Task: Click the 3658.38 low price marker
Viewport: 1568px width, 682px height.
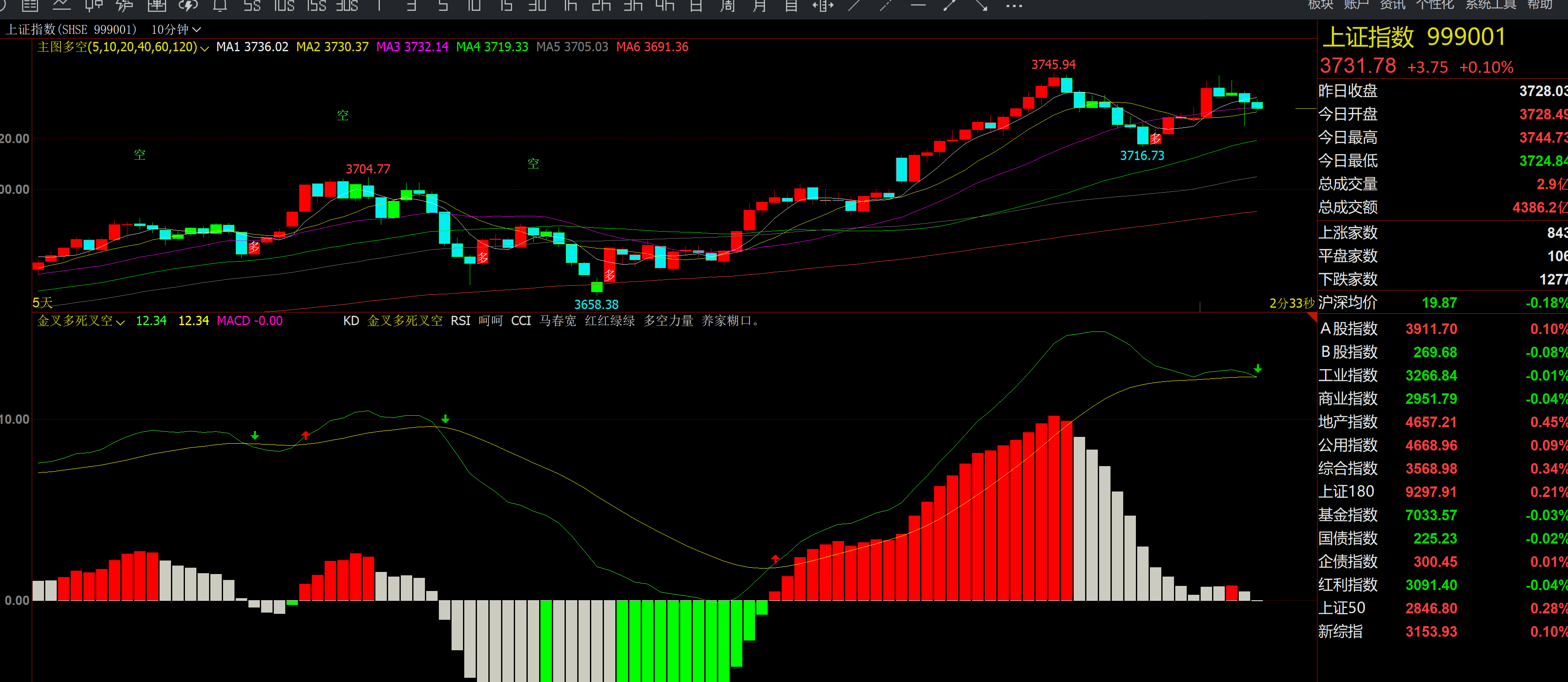Action: click(596, 304)
